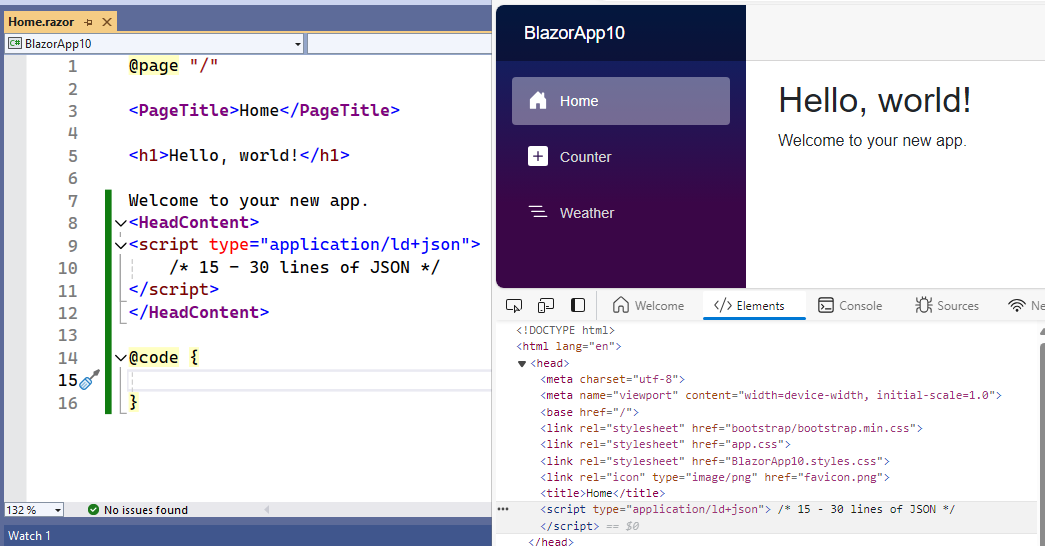Click the house icon beside Home
This screenshot has width=1045, height=546.
[x=538, y=101]
